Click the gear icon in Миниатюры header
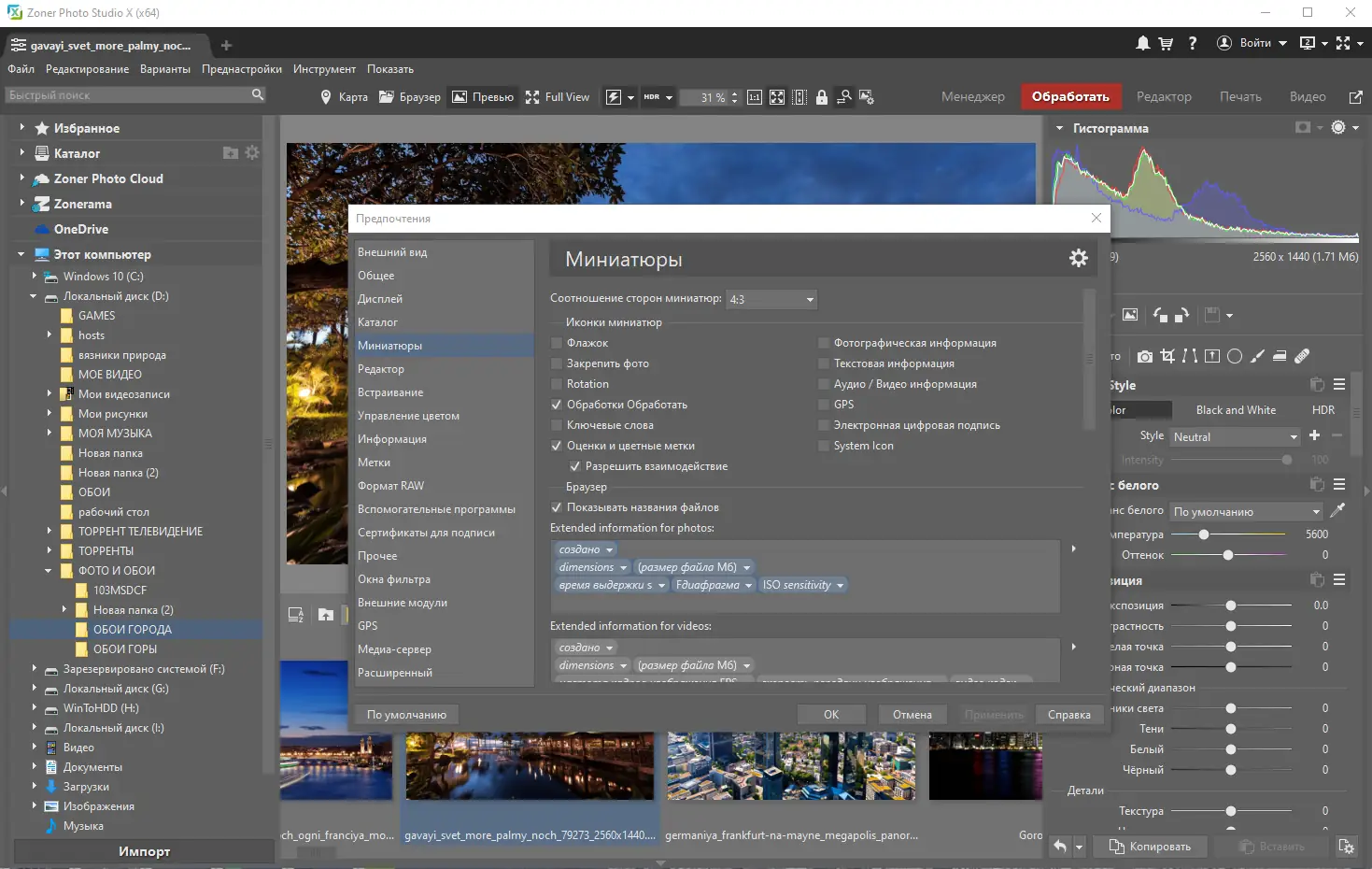This screenshot has height=869, width=1372. (x=1078, y=259)
